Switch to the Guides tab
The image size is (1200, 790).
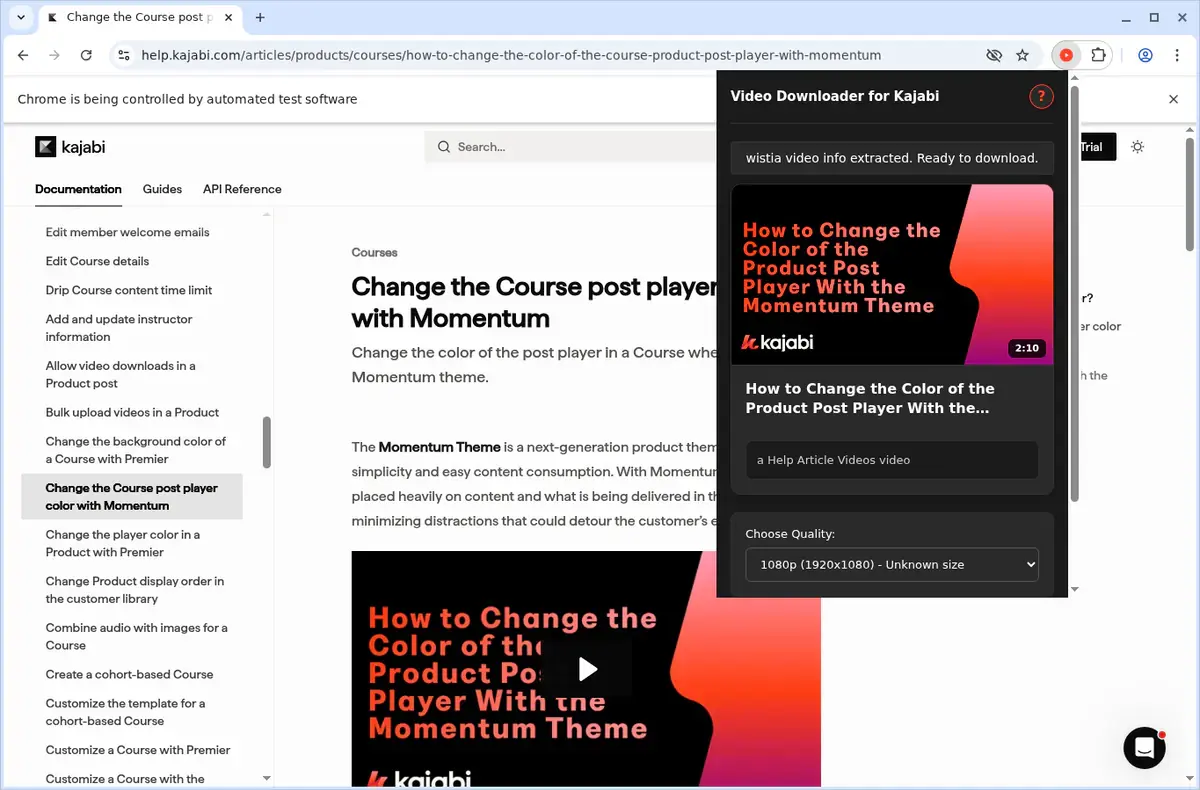pos(162,189)
